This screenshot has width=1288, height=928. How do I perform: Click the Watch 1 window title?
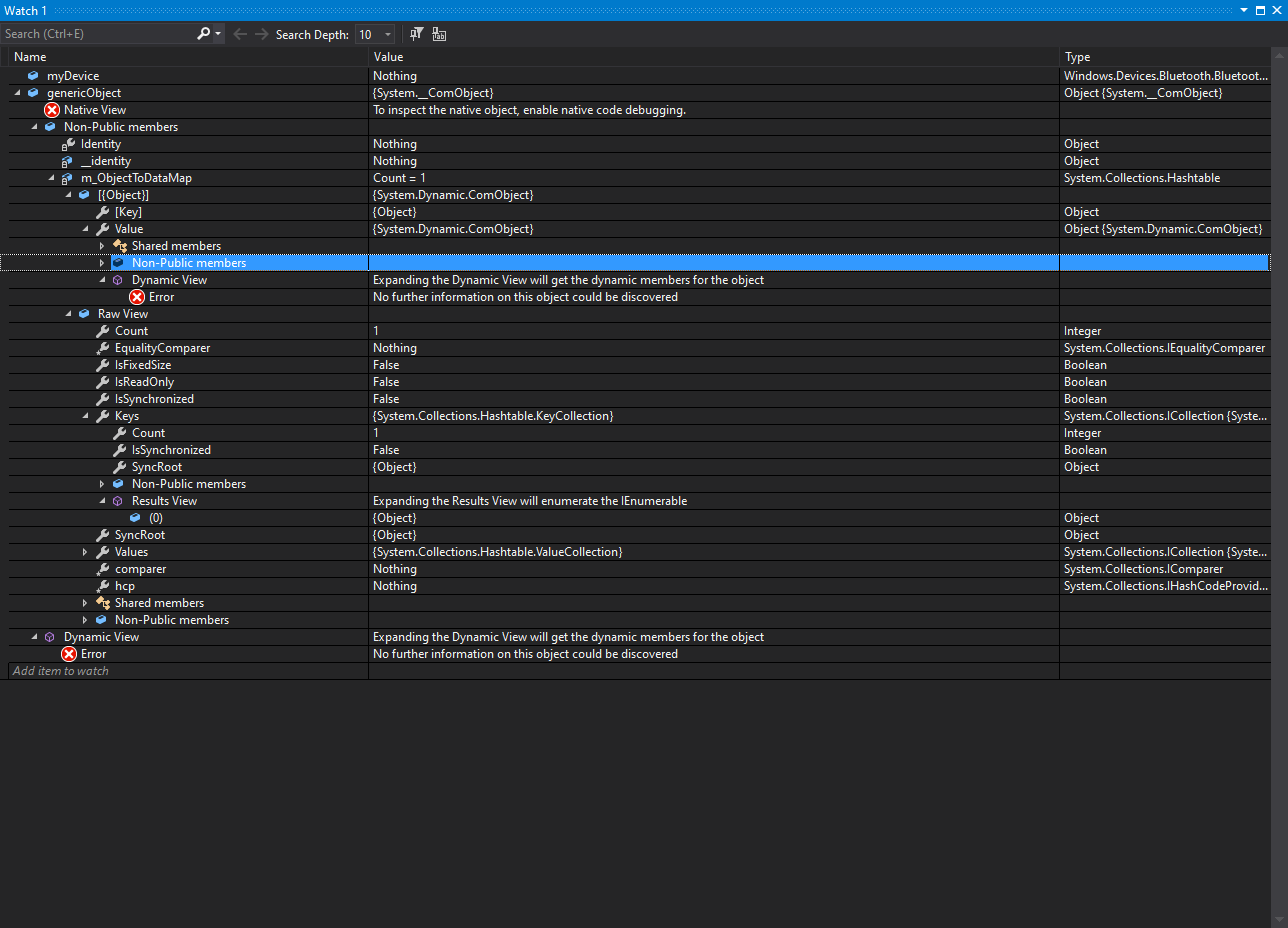coord(25,10)
